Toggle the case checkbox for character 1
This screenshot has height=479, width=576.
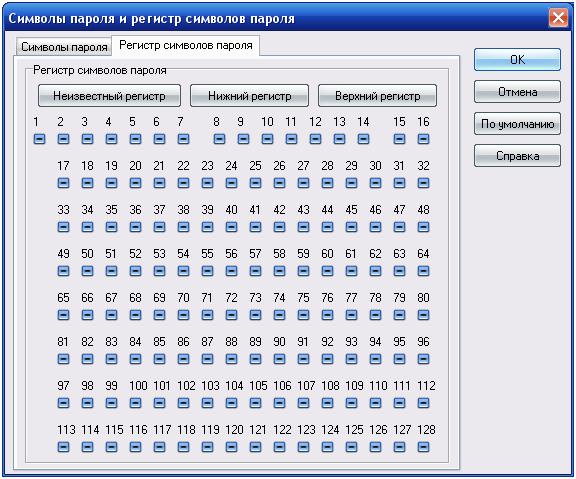point(40,139)
